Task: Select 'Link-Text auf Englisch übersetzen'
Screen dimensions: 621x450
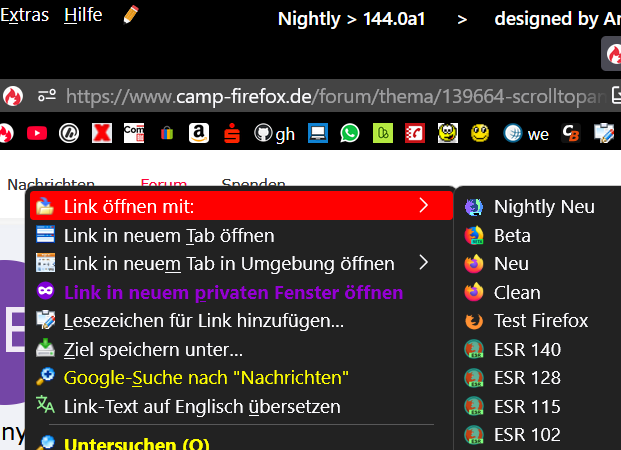Action: tap(241, 406)
